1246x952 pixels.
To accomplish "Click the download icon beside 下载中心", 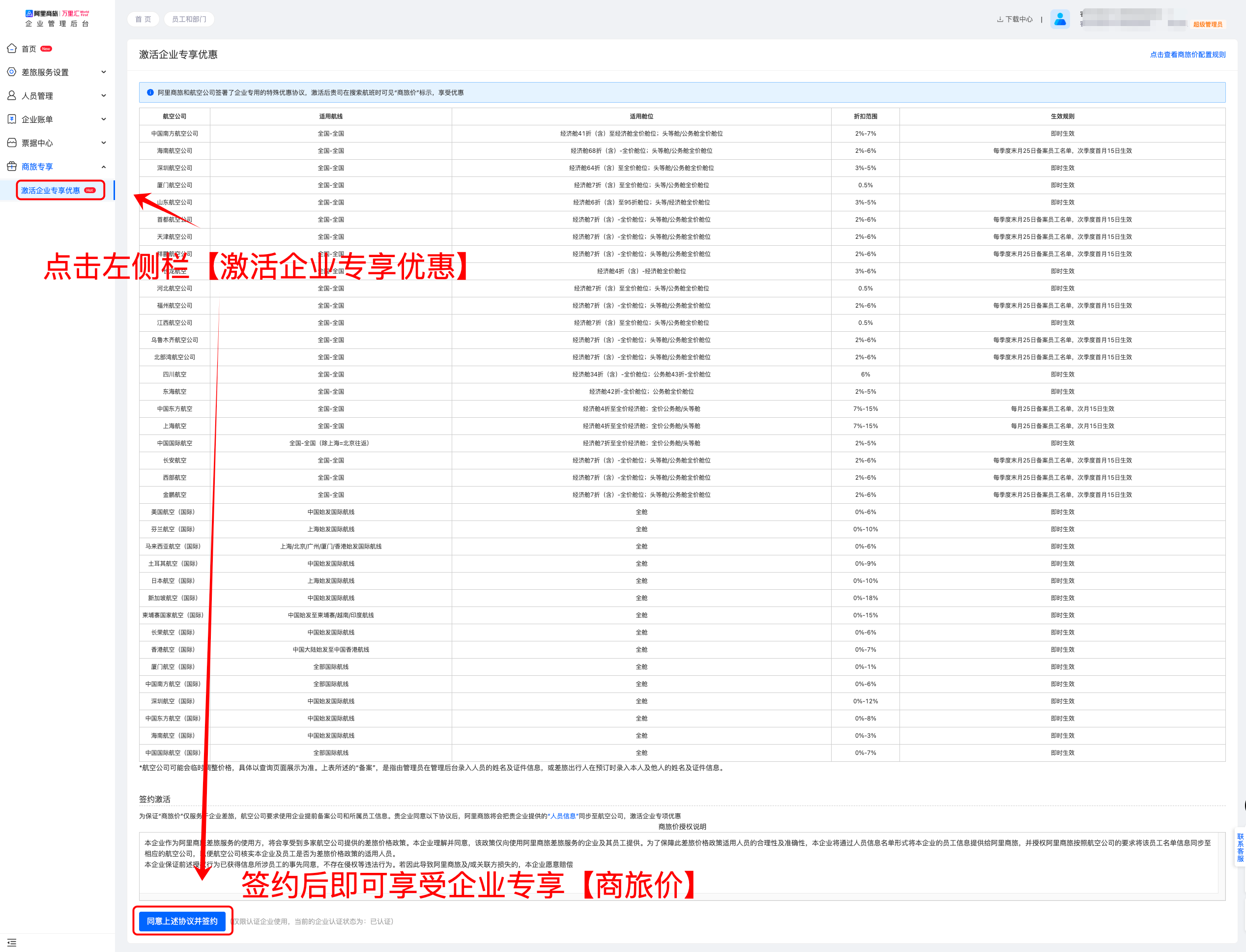I will pos(1000,19).
